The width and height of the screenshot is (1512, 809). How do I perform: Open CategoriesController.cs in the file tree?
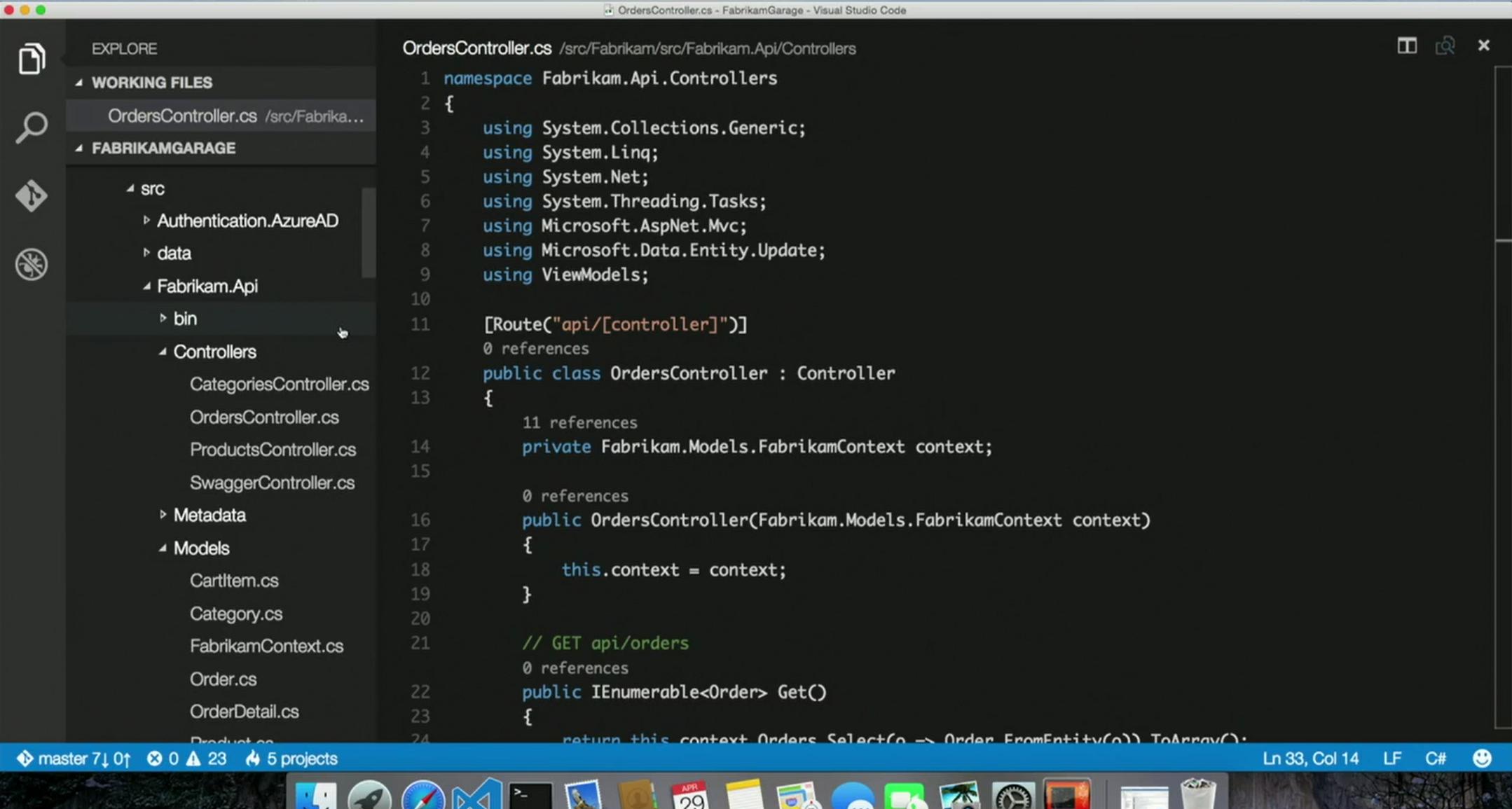tap(279, 384)
